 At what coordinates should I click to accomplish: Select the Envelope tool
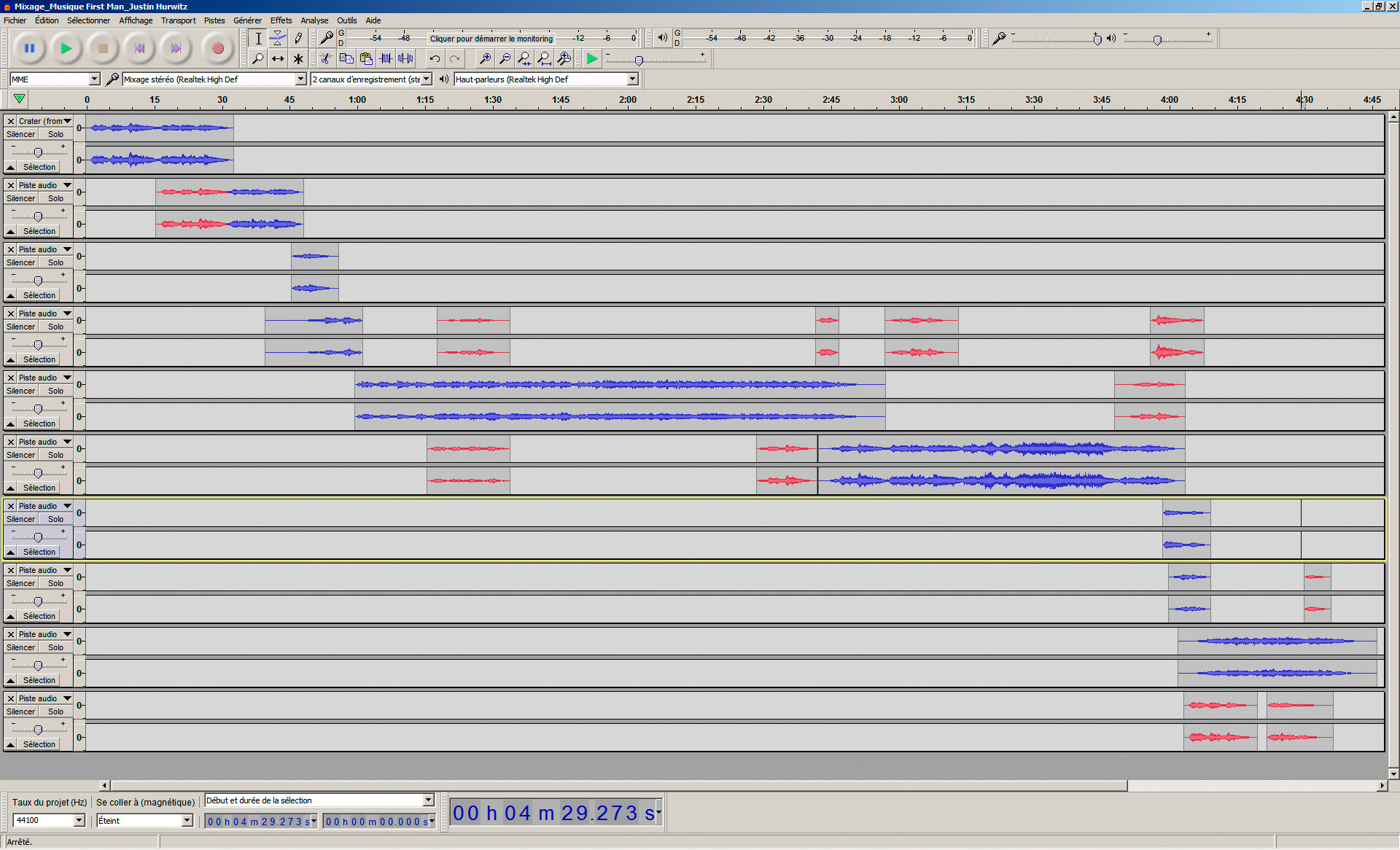[278, 38]
